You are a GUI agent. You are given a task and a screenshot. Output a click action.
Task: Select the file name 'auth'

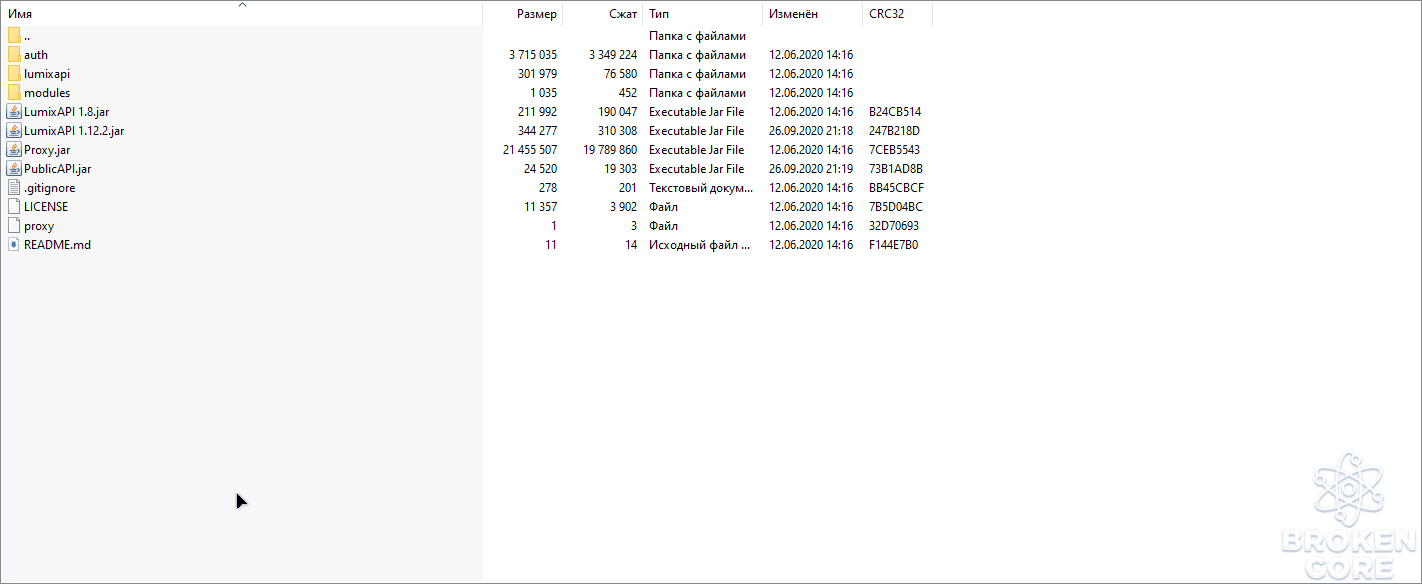pos(36,55)
